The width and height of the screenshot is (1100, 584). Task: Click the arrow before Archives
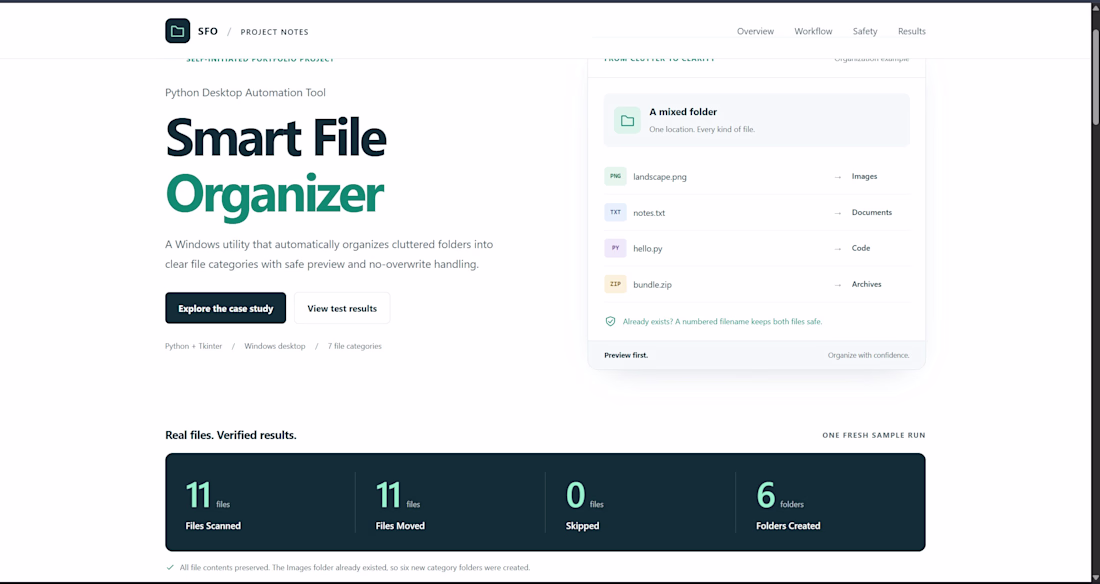click(x=838, y=285)
